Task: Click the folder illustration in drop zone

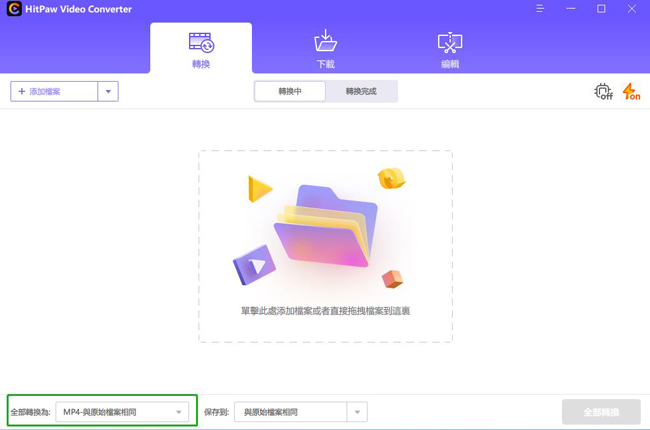Action: pos(325,227)
